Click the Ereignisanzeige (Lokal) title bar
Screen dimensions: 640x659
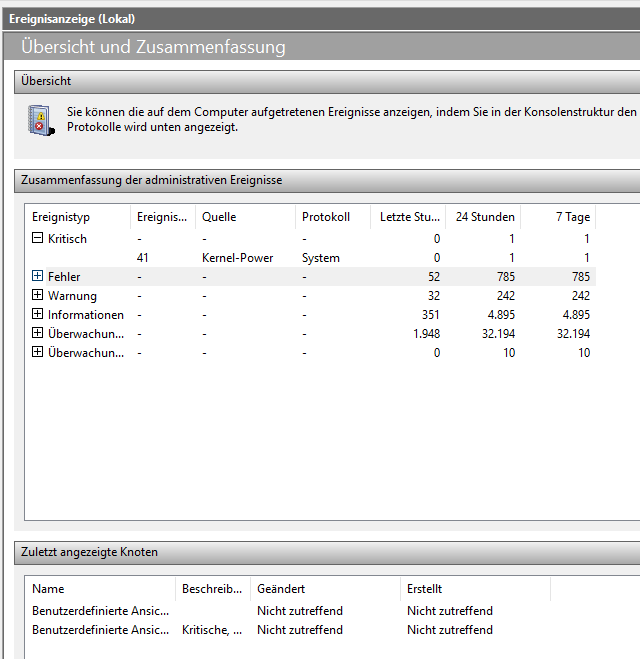click(x=321, y=19)
